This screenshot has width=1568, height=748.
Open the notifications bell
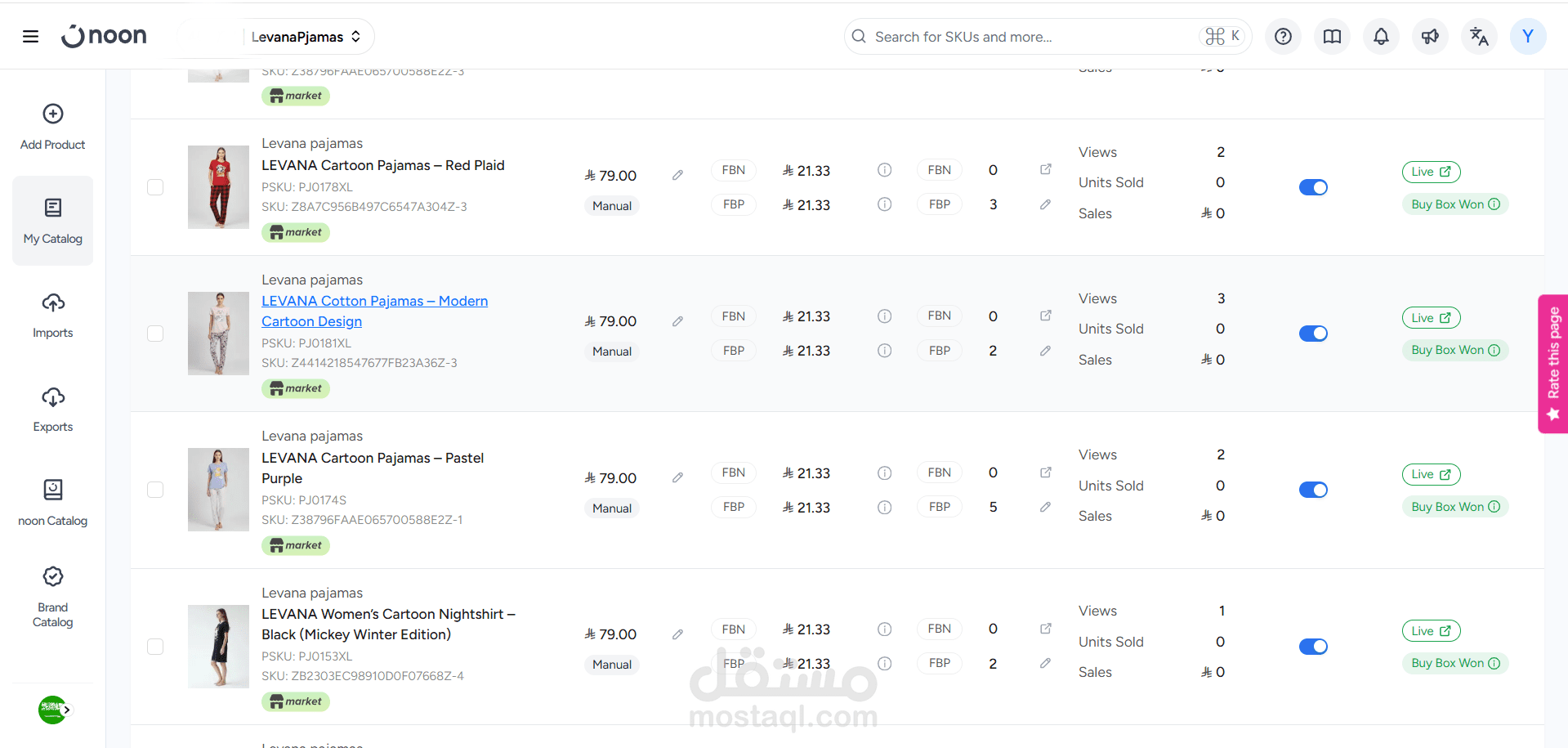tap(1381, 37)
